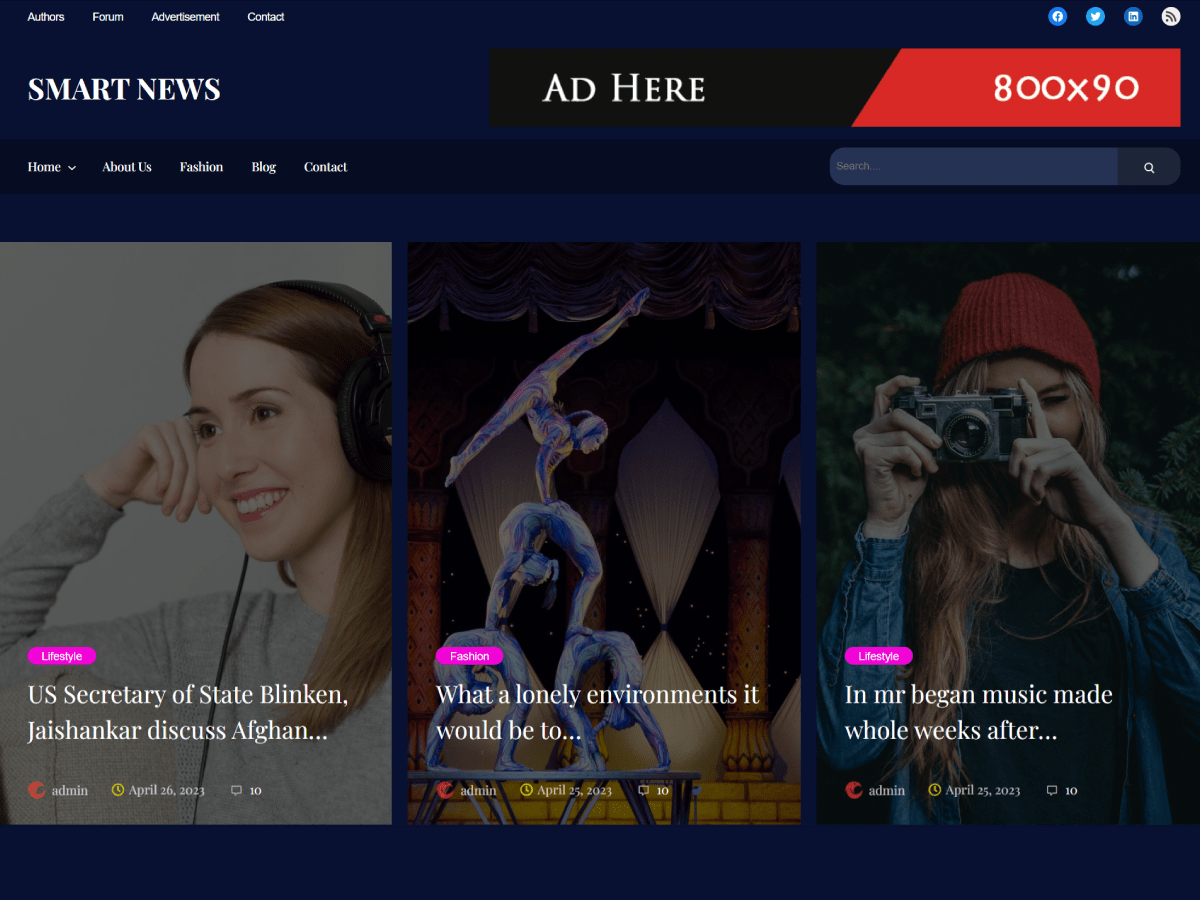Image resolution: width=1200 pixels, height=900 pixels.
Task: Expand the Home menu dropdown chevron
Action: (x=72, y=168)
